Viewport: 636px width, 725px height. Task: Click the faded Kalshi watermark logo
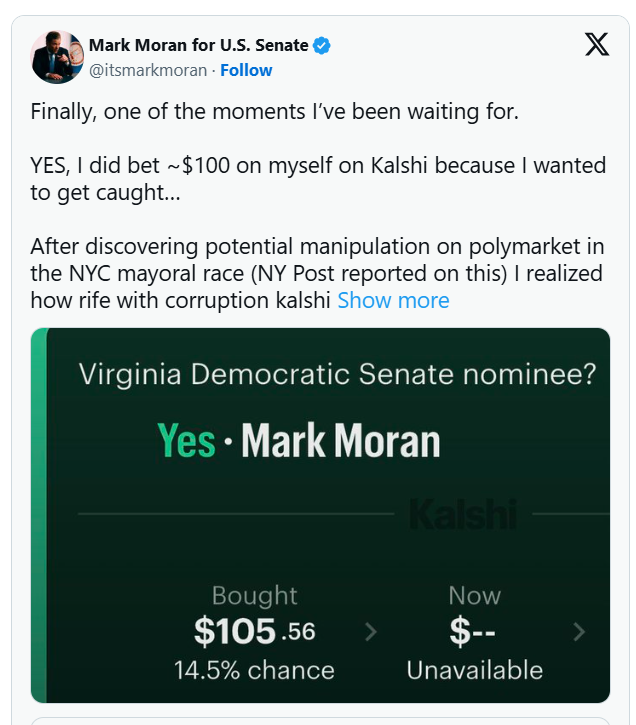pyautogui.click(x=462, y=515)
